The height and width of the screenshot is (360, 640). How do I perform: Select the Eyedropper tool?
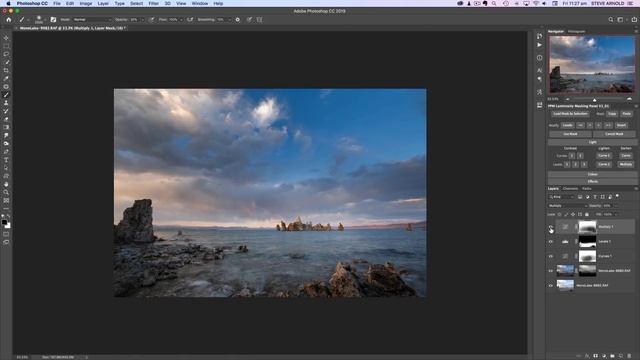point(6,78)
